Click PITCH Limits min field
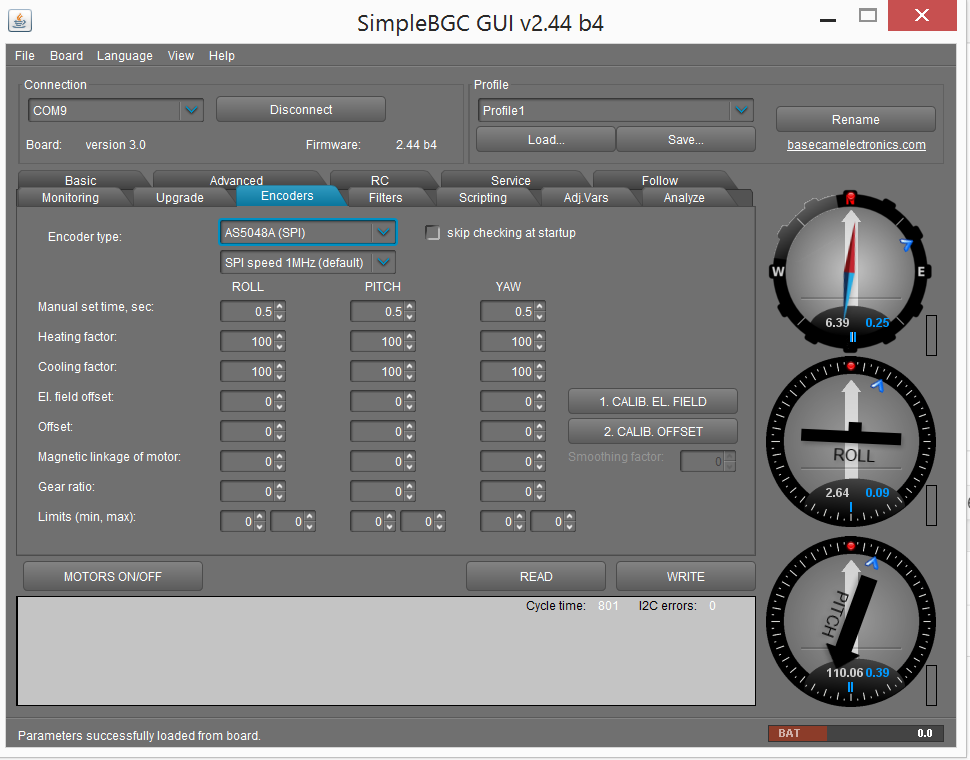970x760 pixels. 367,521
